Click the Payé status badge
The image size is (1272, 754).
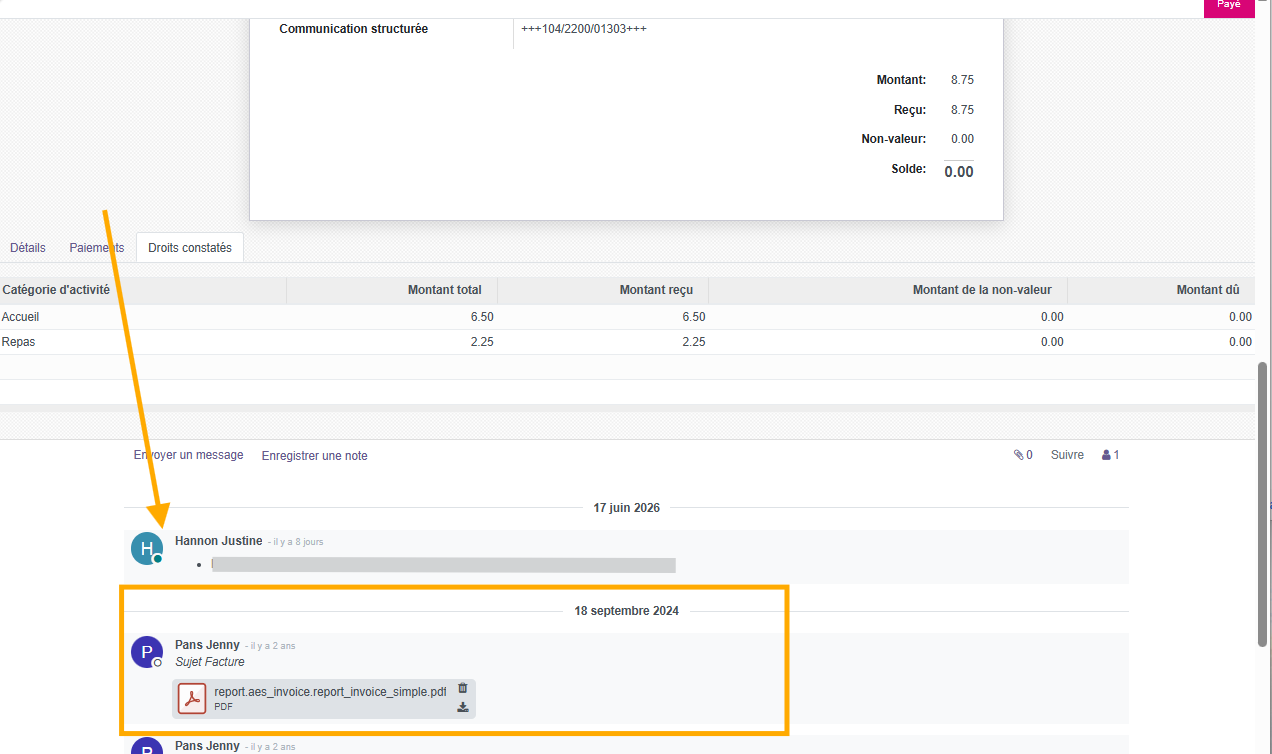[1229, 7]
